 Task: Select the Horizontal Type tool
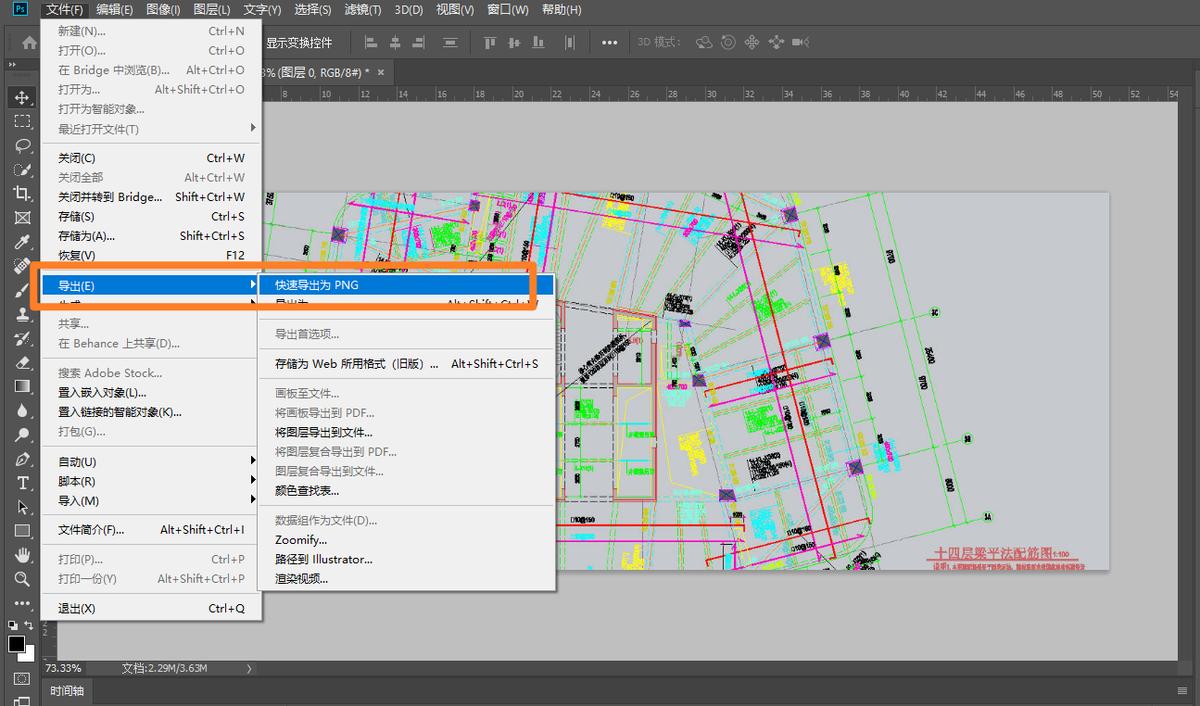22,483
